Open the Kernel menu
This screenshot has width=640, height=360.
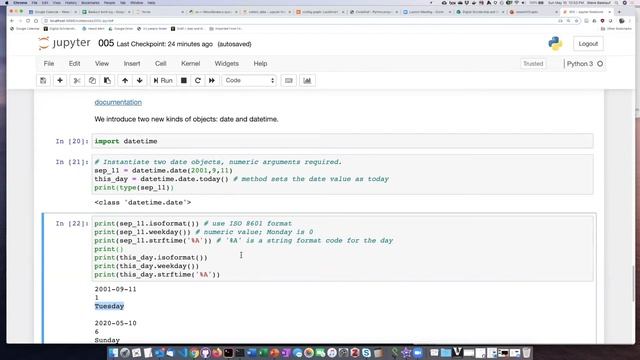pos(191,64)
